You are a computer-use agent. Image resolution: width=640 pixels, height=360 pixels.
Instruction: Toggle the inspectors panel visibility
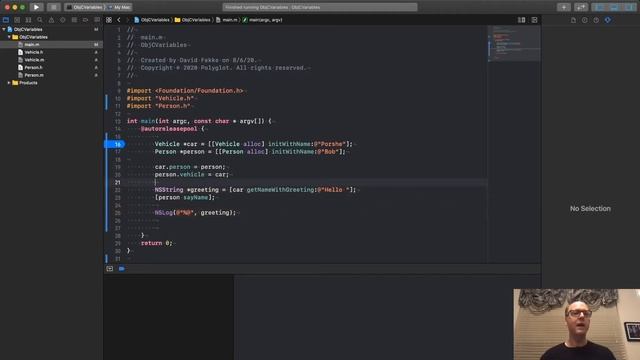tap(629, 7)
